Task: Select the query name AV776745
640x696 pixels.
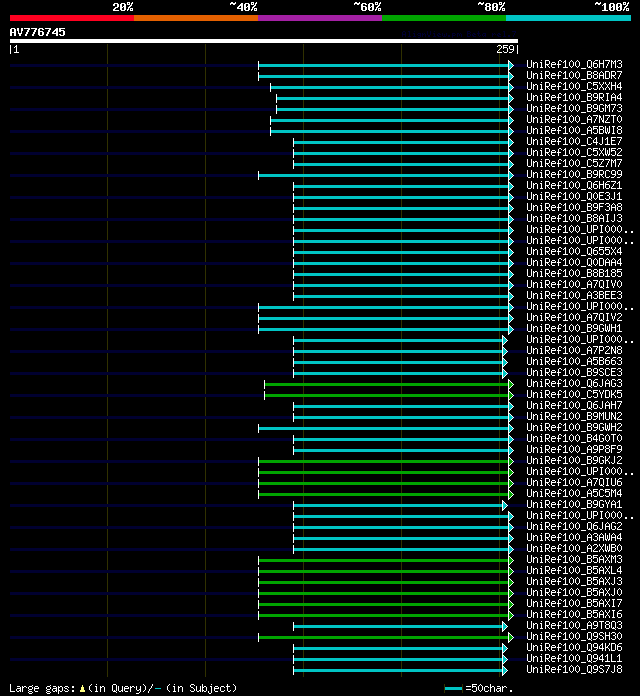Action: [x=37, y=32]
